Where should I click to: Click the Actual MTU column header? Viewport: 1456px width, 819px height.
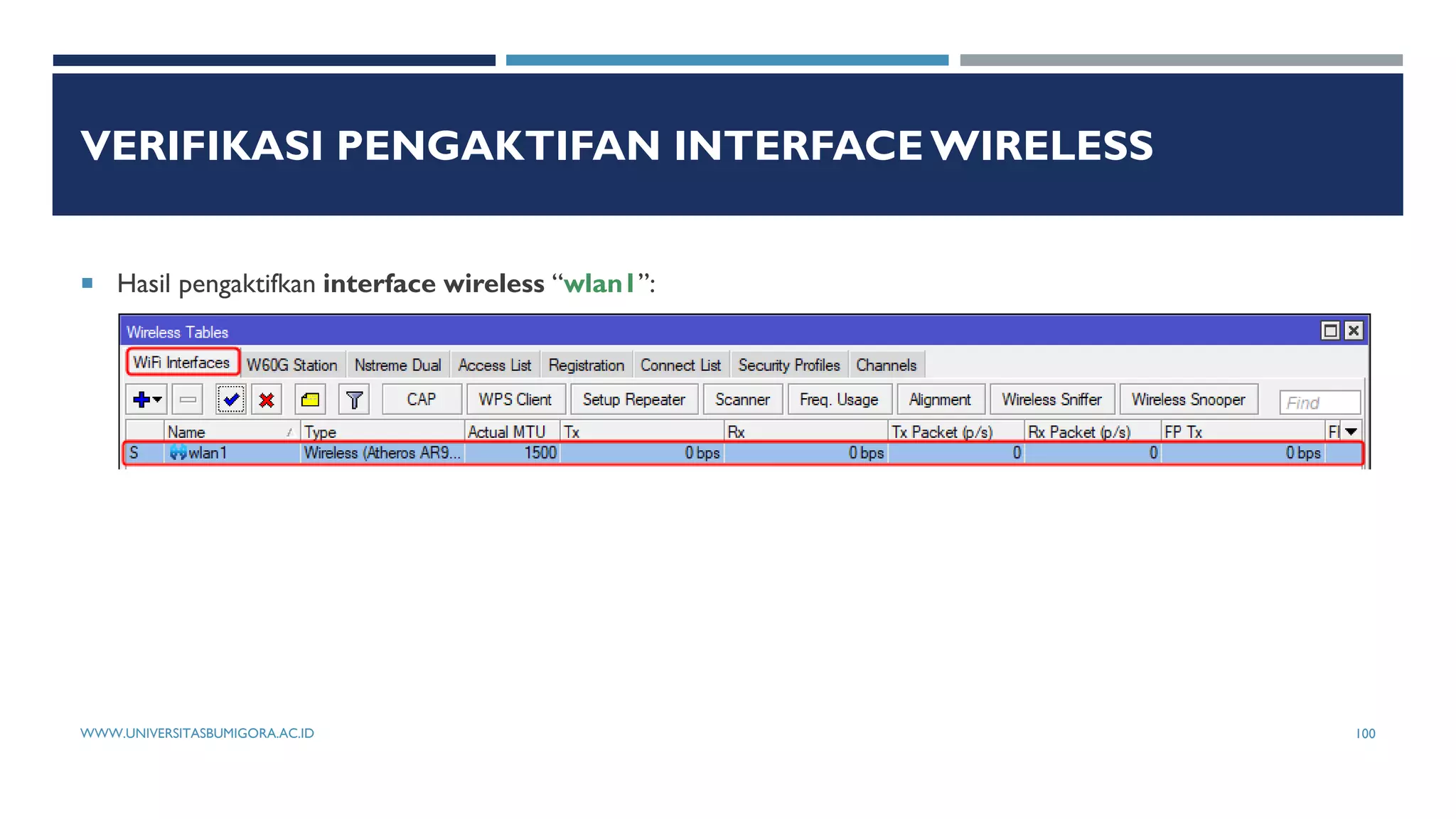tap(513, 432)
